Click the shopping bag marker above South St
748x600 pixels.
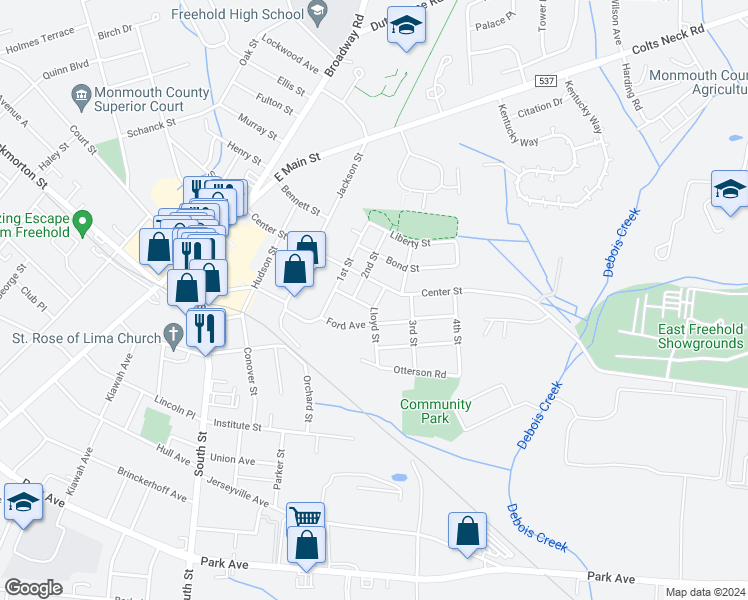[187, 289]
